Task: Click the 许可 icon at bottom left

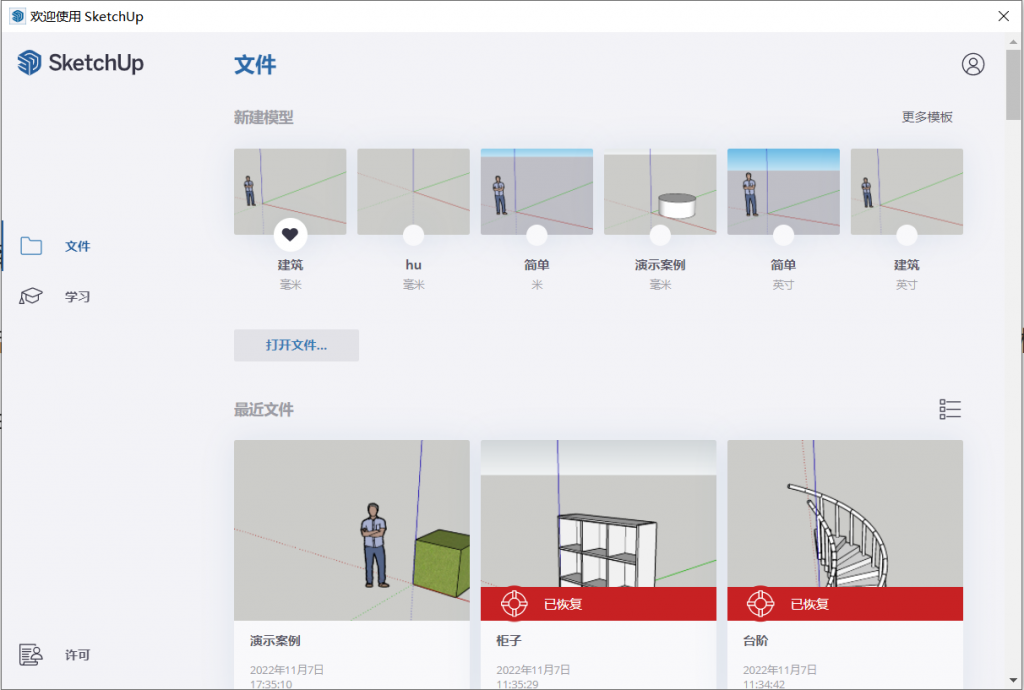Action: [x=31, y=654]
